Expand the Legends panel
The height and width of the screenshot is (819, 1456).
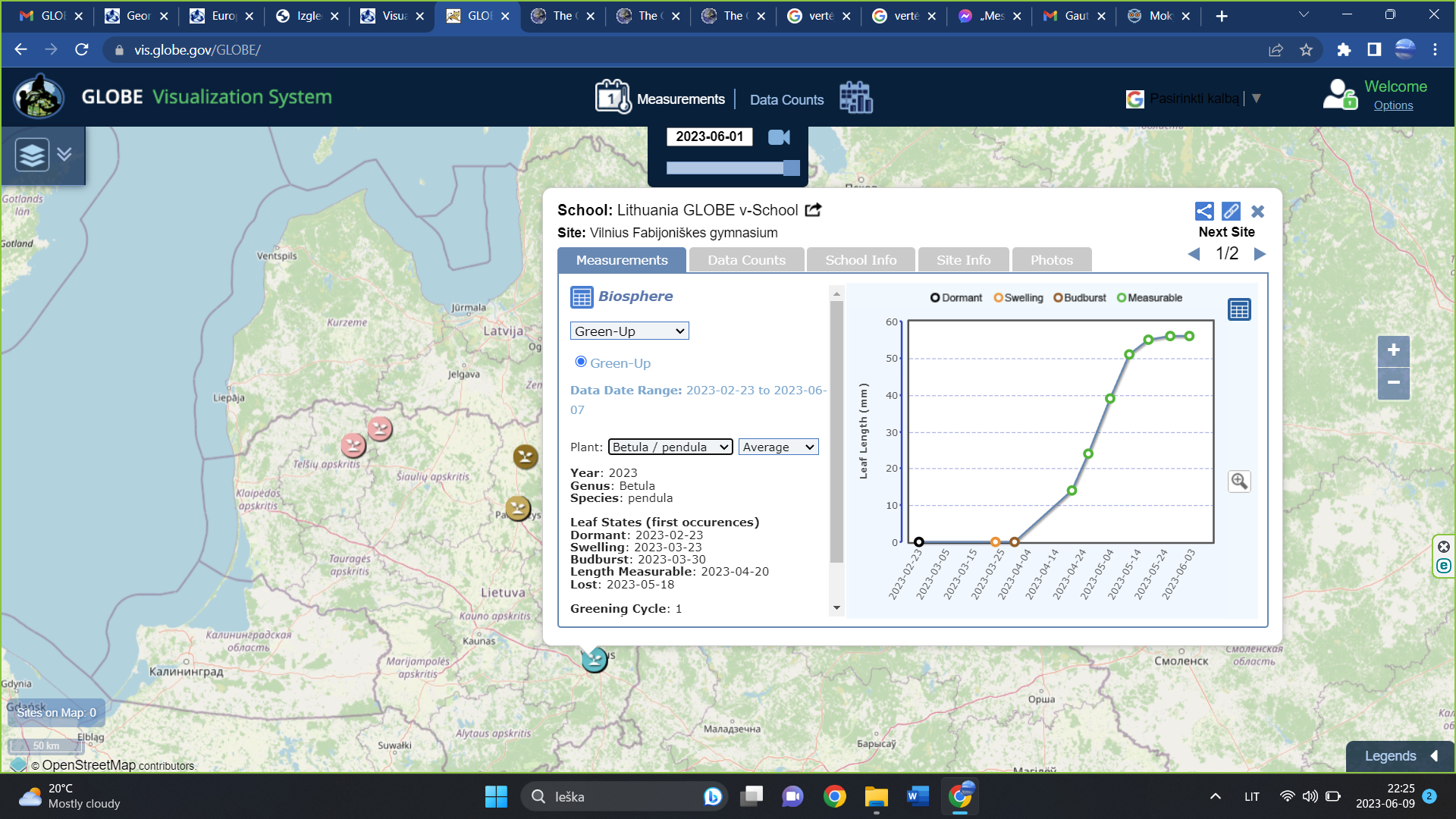(x=1400, y=756)
